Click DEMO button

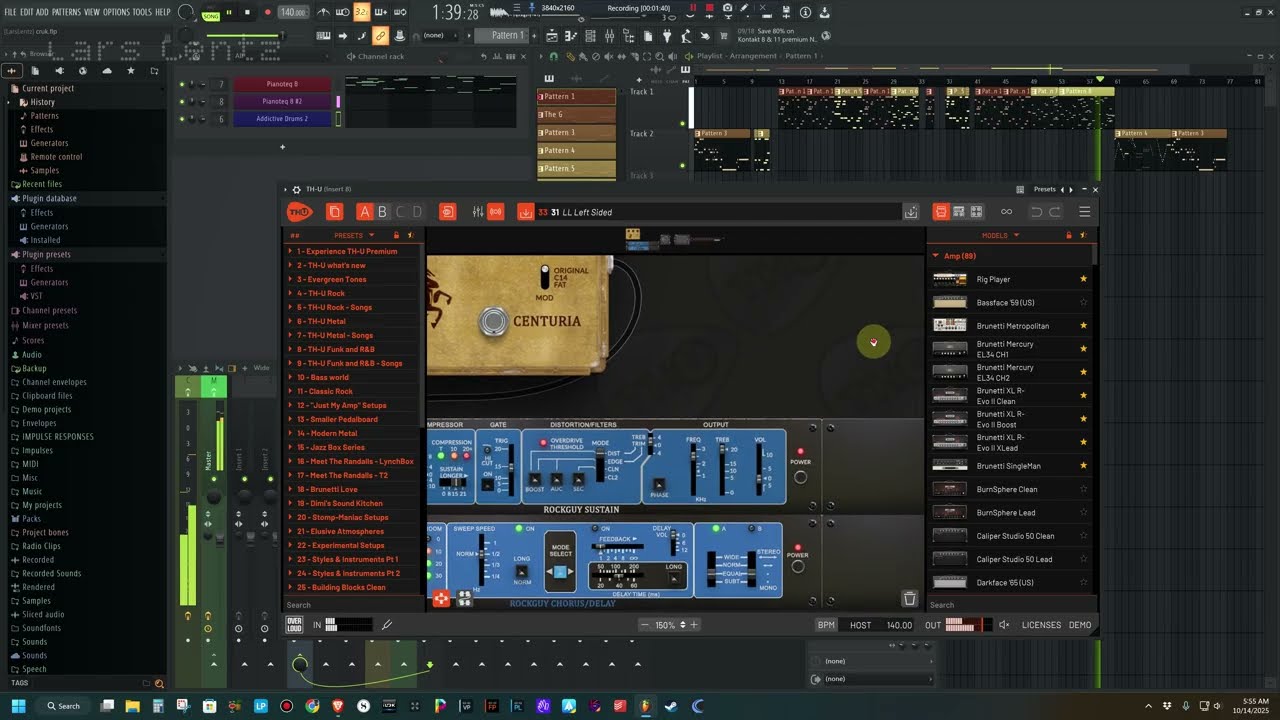(x=1080, y=625)
